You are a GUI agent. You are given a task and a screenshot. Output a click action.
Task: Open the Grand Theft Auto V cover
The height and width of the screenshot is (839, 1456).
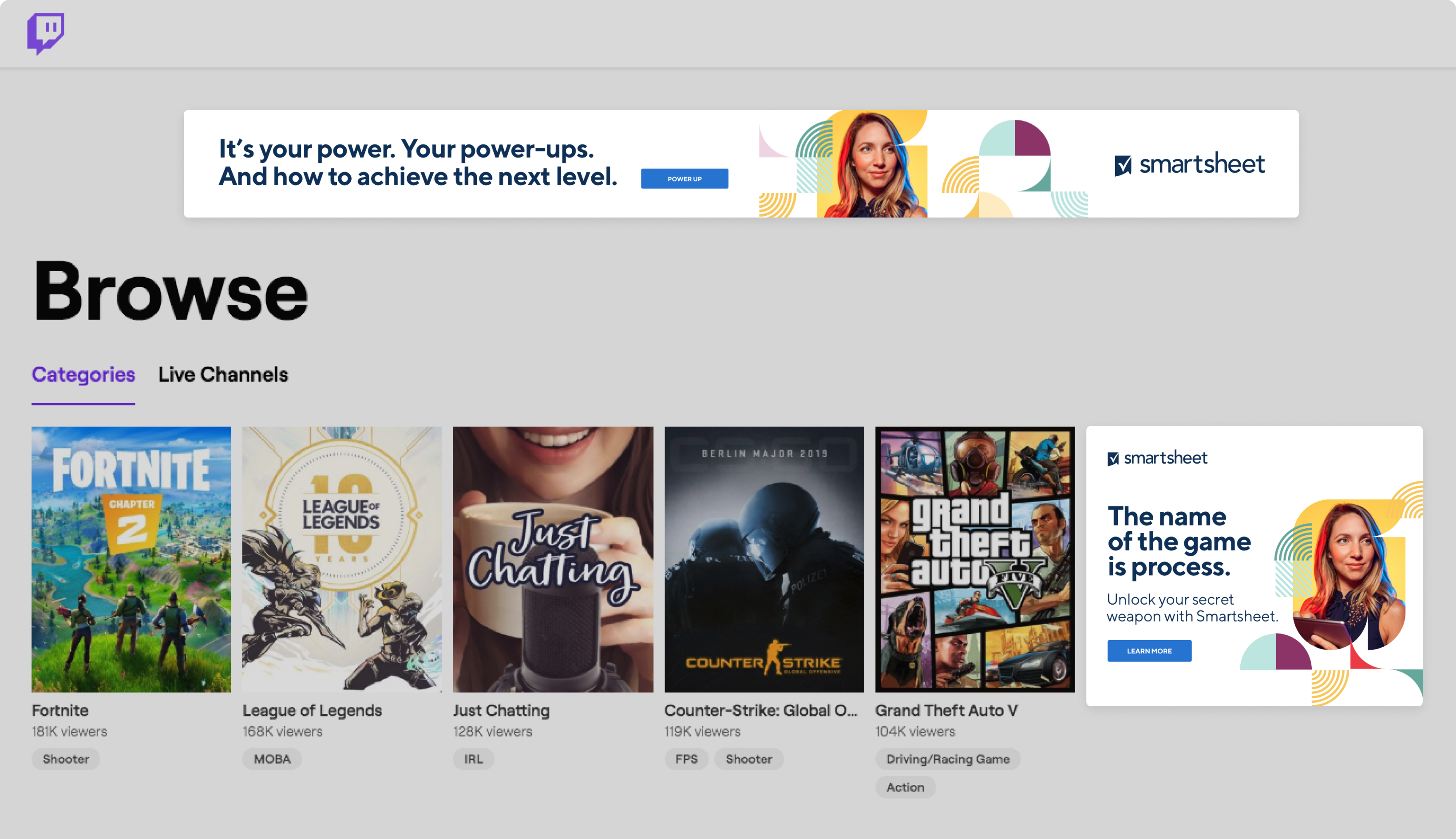click(x=975, y=559)
